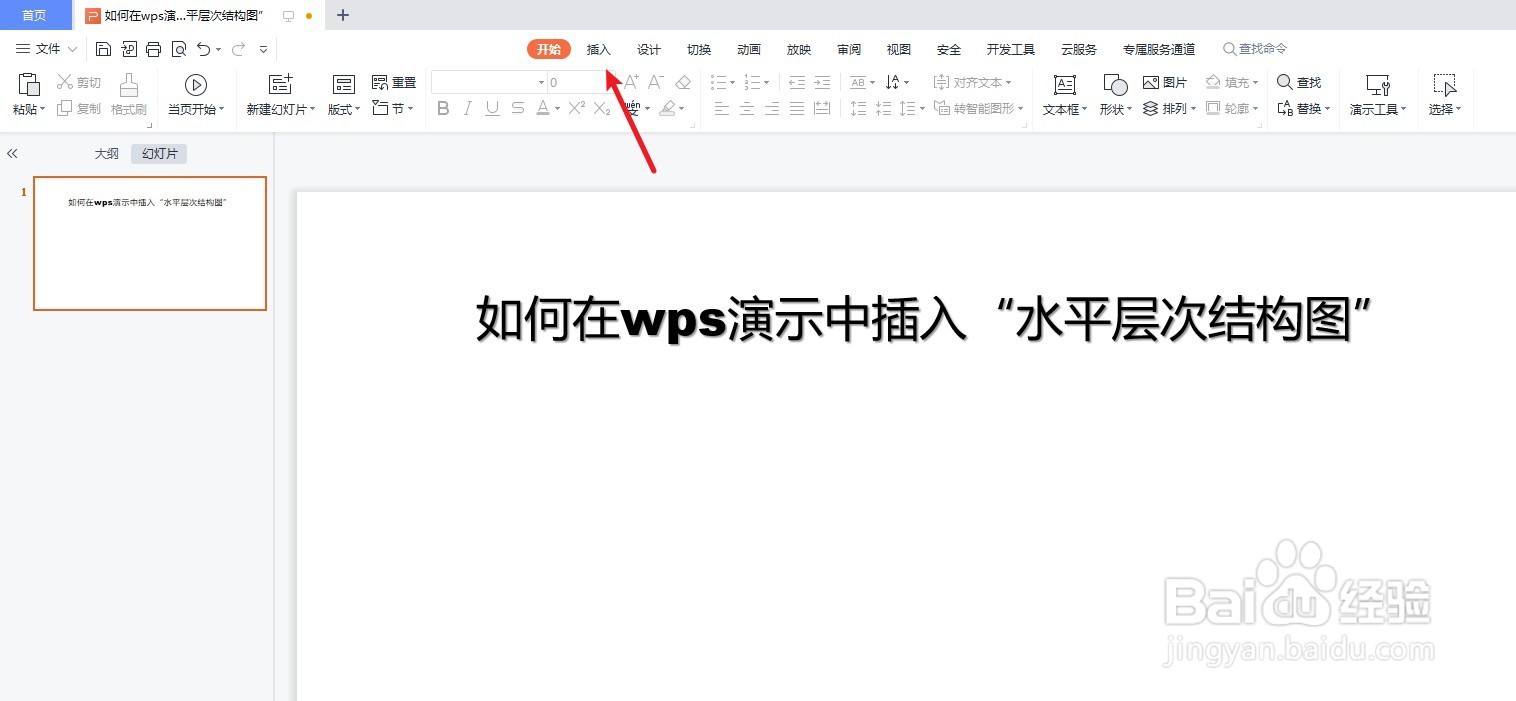This screenshot has height=701, width=1516.
Task: Click the Reset (重置) slide icon
Action: [x=380, y=82]
